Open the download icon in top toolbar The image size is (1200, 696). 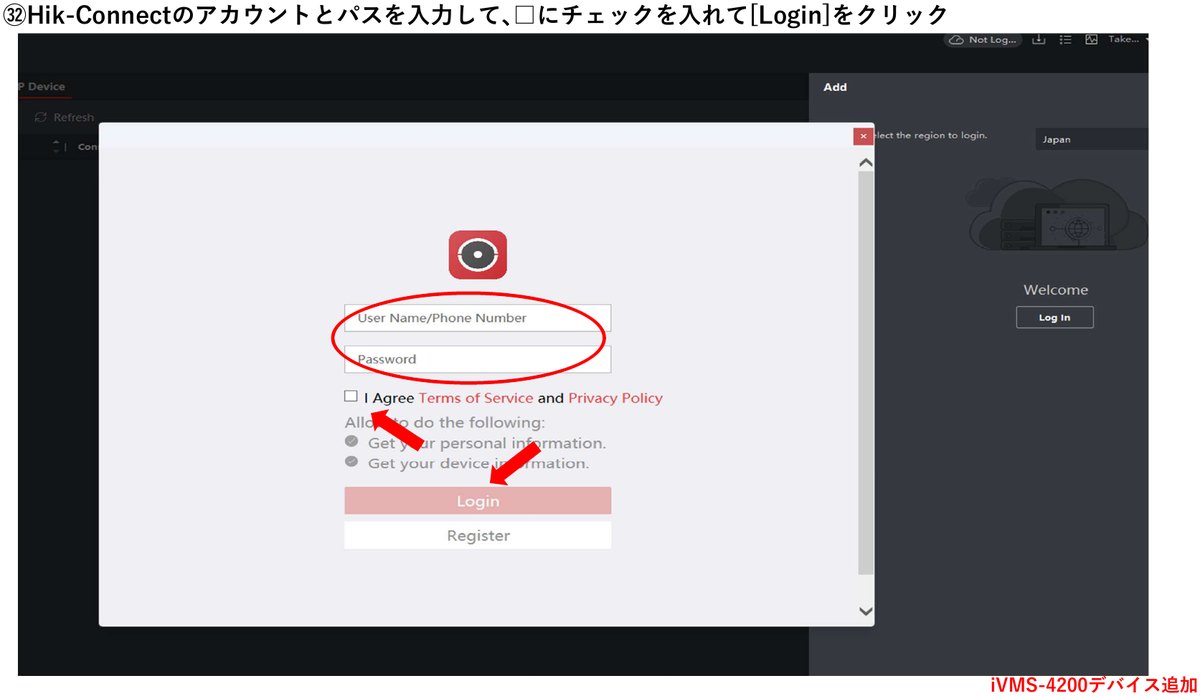pos(1039,39)
